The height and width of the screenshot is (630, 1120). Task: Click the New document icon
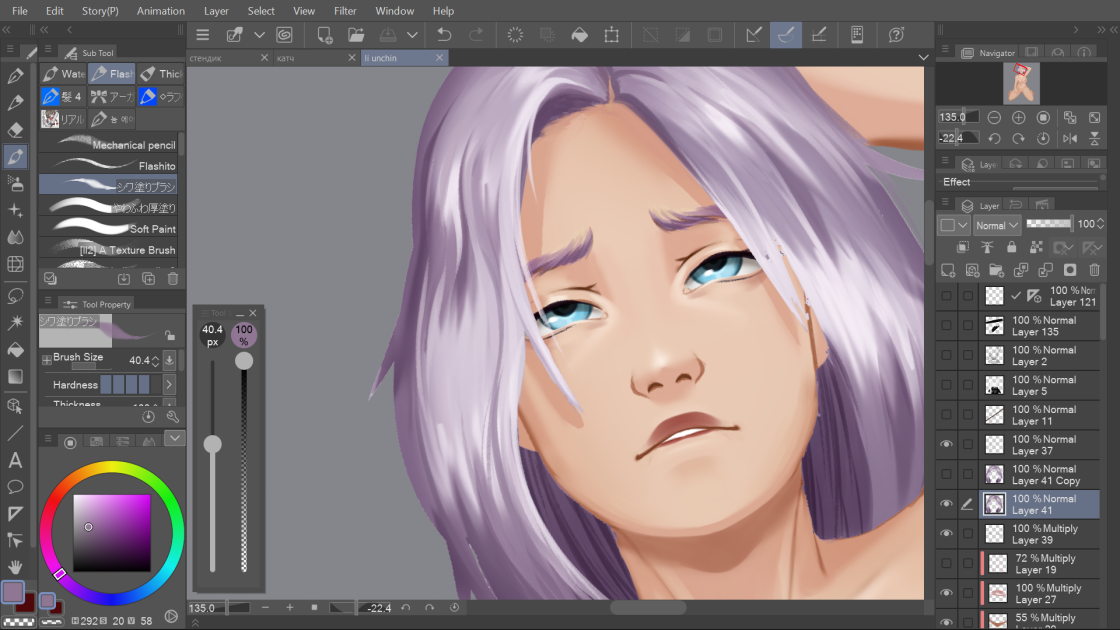point(325,35)
